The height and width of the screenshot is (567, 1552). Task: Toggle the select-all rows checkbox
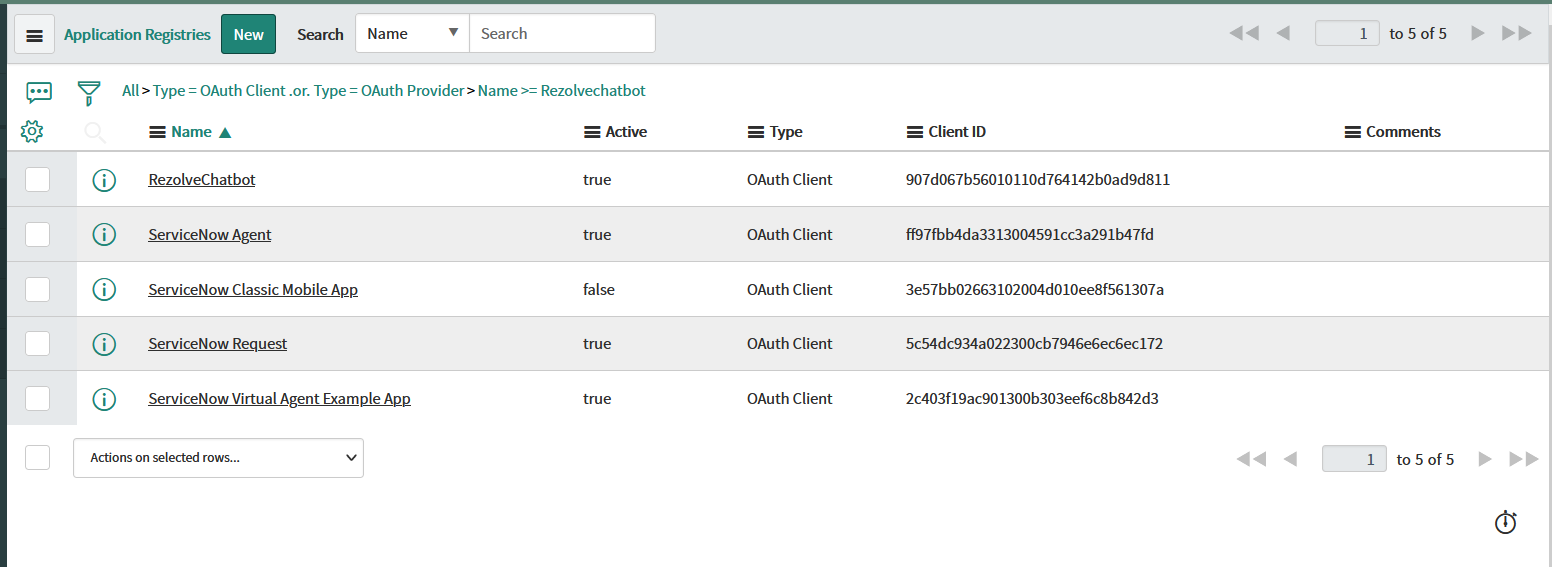37,458
